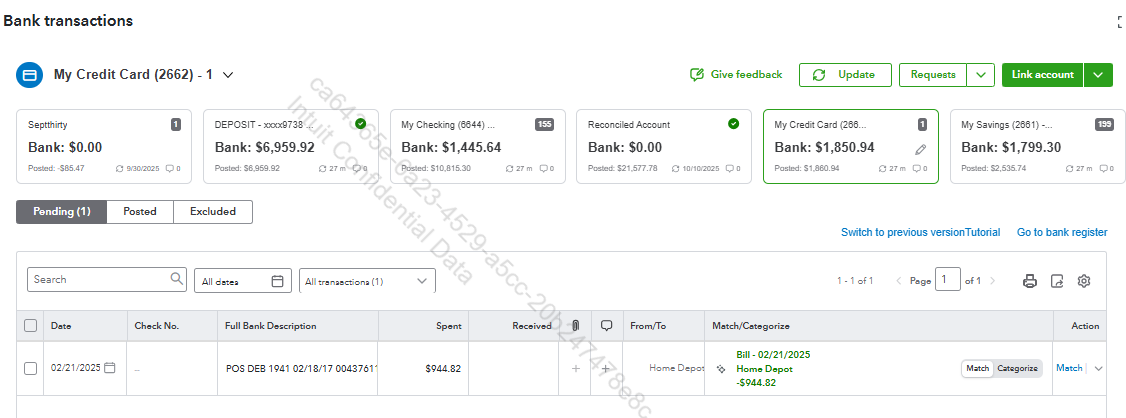
Task: Open table settings gear icon
Action: [x=1084, y=281]
